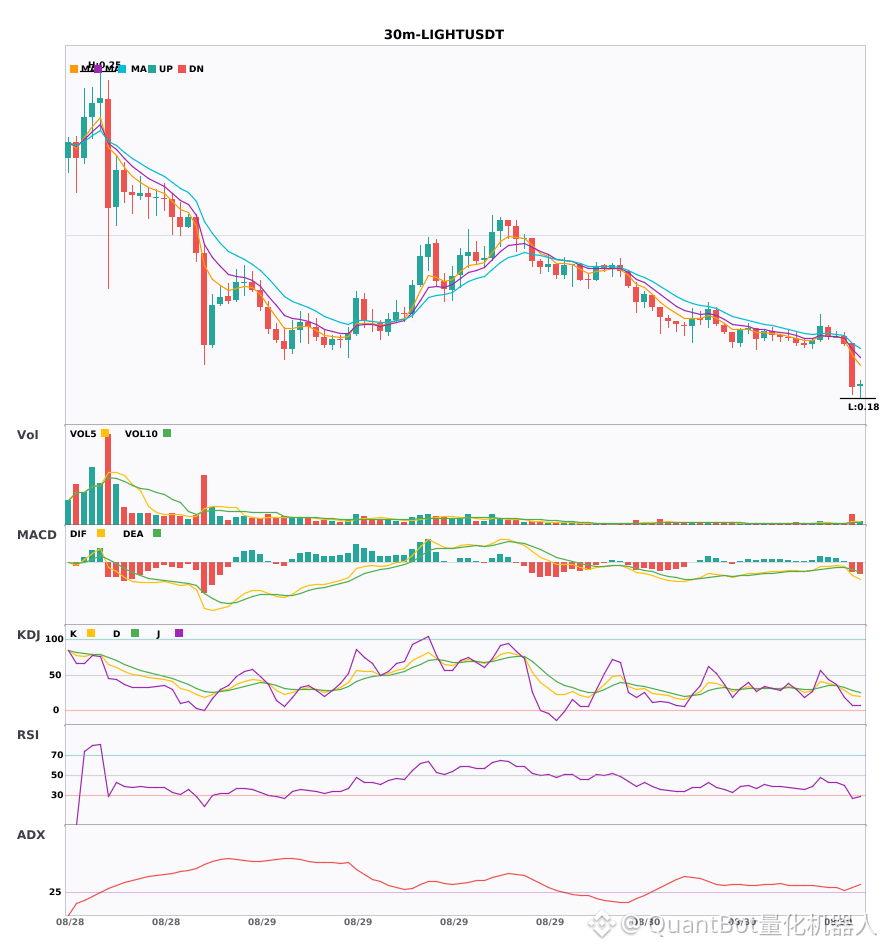
Task: Click the green DEA legend swatch
Action: point(157,533)
